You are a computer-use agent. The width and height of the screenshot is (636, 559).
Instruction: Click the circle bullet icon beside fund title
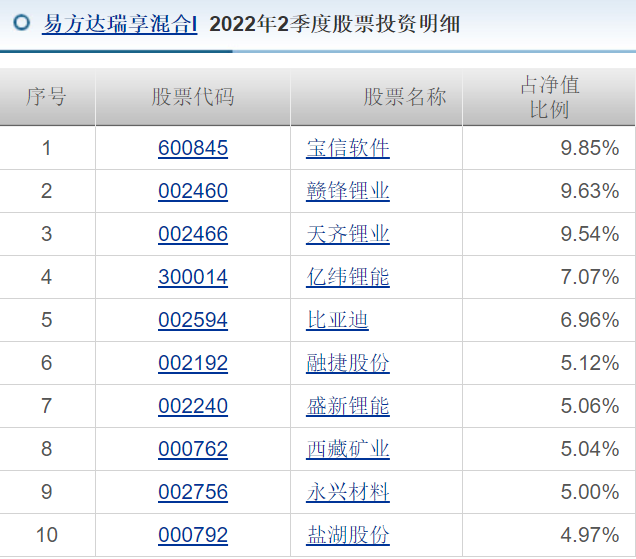coord(21,22)
